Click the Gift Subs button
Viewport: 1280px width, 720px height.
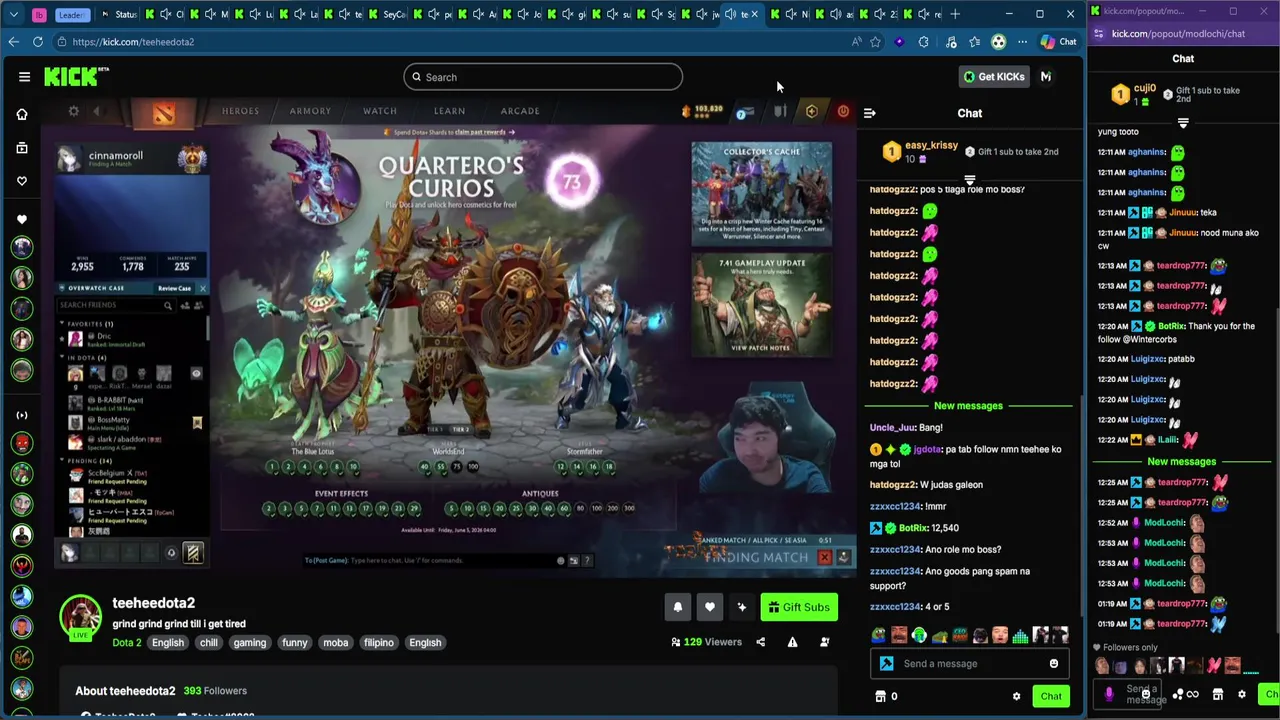[x=799, y=607]
